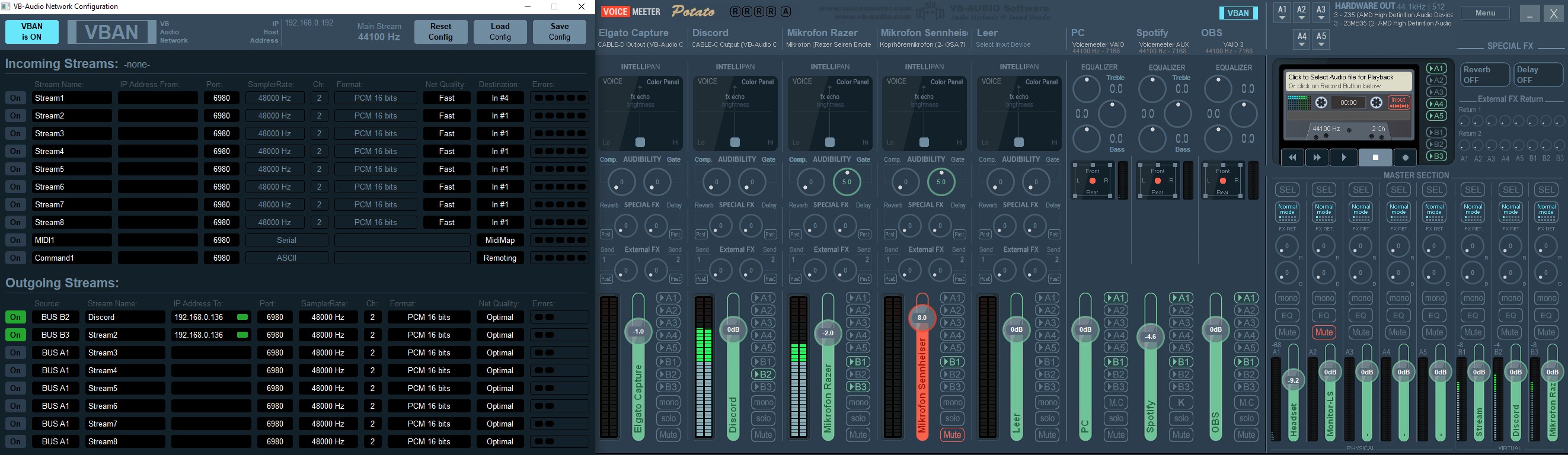Image resolution: width=1568 pixels, height=455 pixels.
Task: Open the A3 hardware out device dropdown
Action: coord(1321,13)
